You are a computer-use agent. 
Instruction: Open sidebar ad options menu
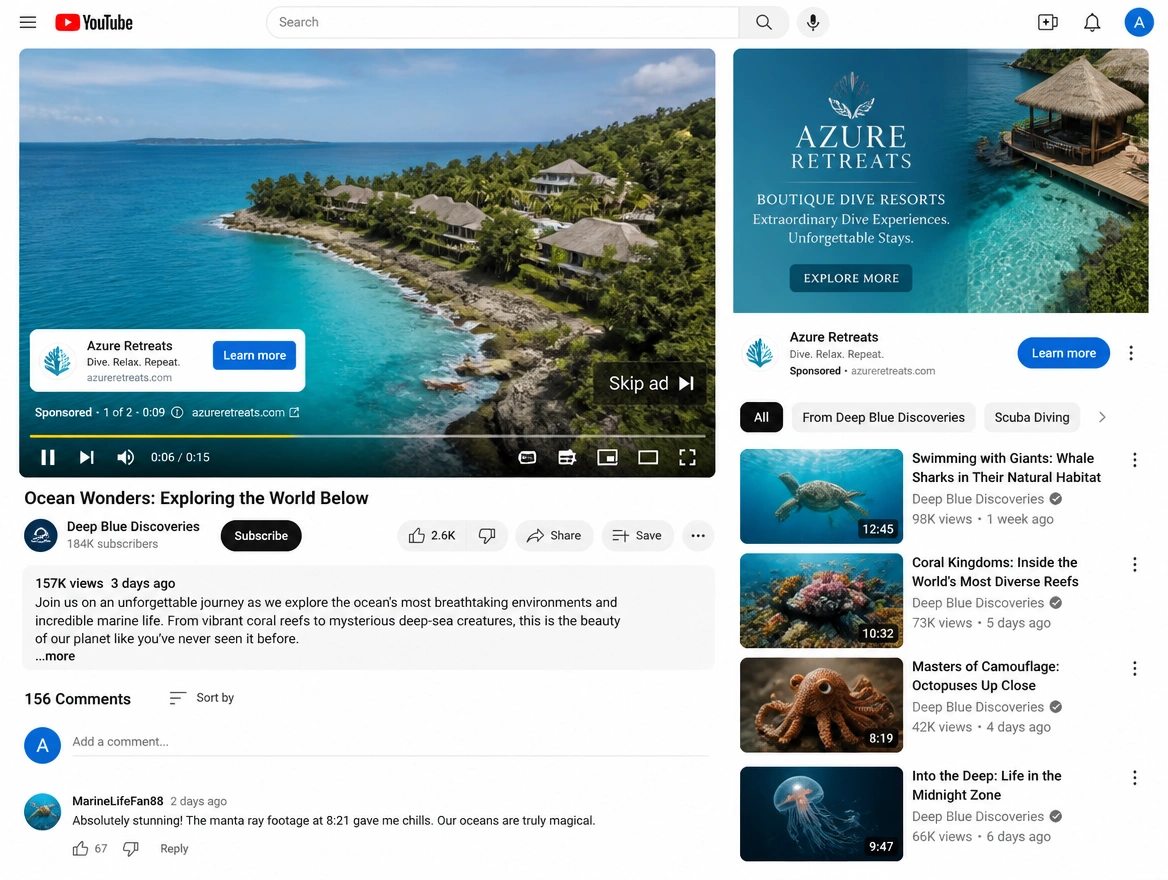(1131, 352)
